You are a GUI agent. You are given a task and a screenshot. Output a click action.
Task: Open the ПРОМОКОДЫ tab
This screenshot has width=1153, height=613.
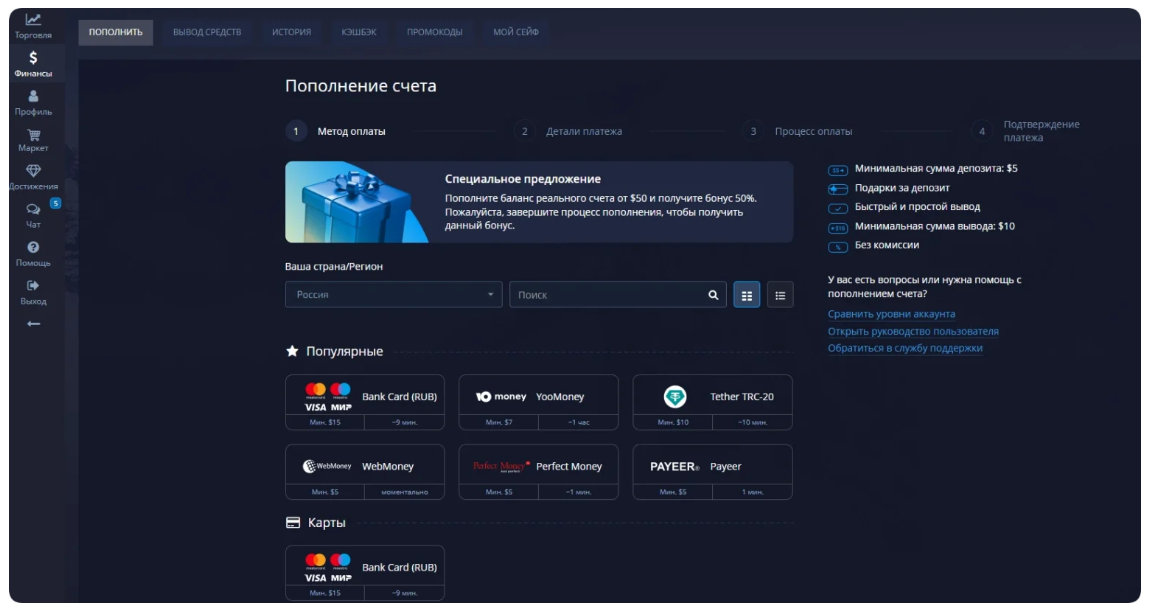pyautogui.click(x=435, y=32)
